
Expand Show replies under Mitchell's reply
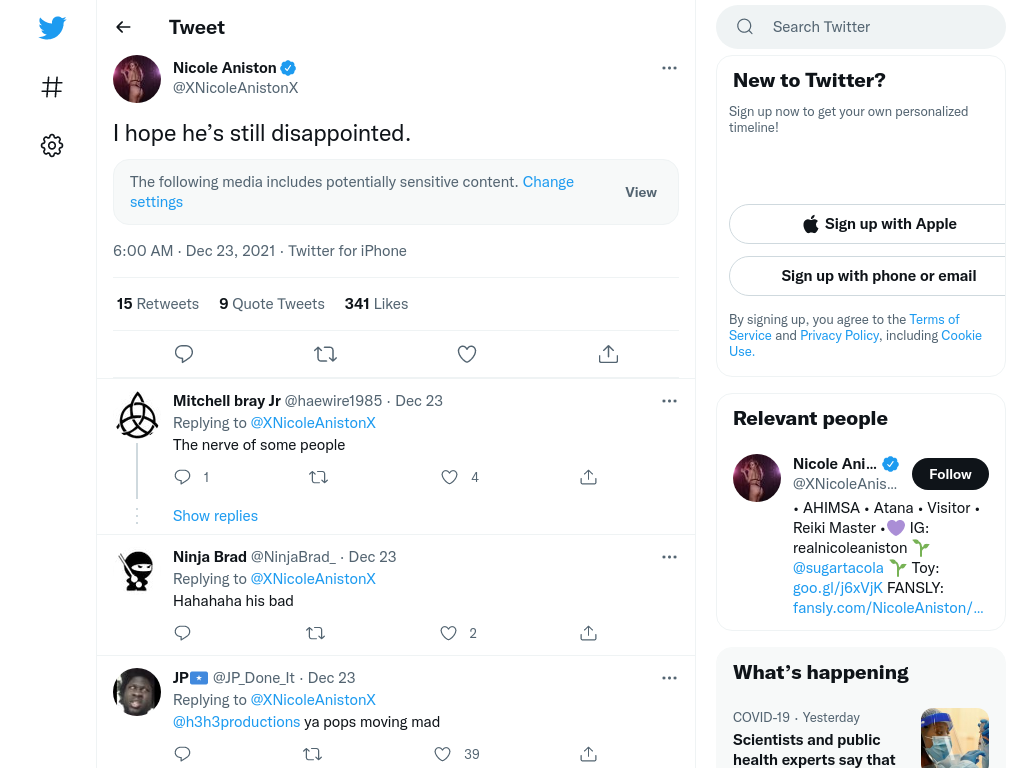coord(216,516)
